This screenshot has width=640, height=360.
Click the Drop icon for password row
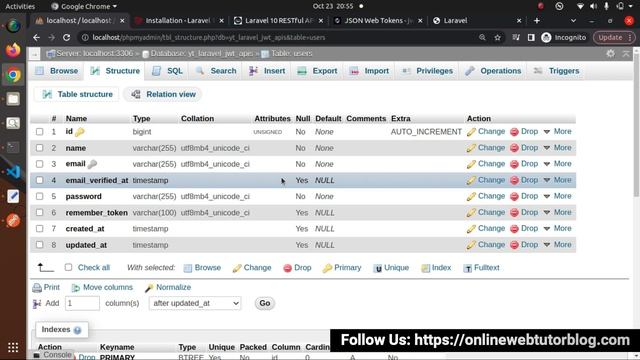click(x=514, y=197)
